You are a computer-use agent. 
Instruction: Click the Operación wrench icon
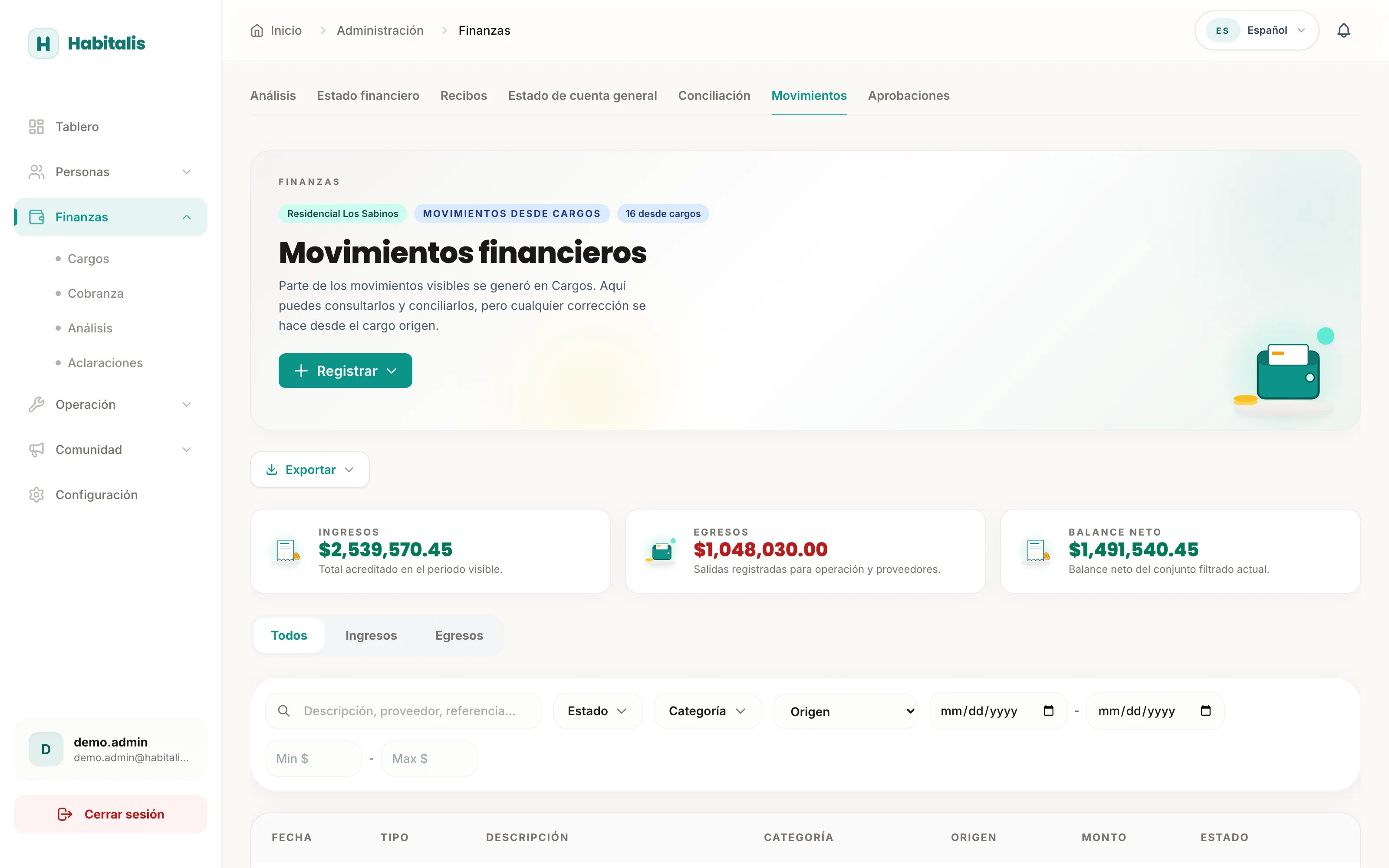pos(36,405)
